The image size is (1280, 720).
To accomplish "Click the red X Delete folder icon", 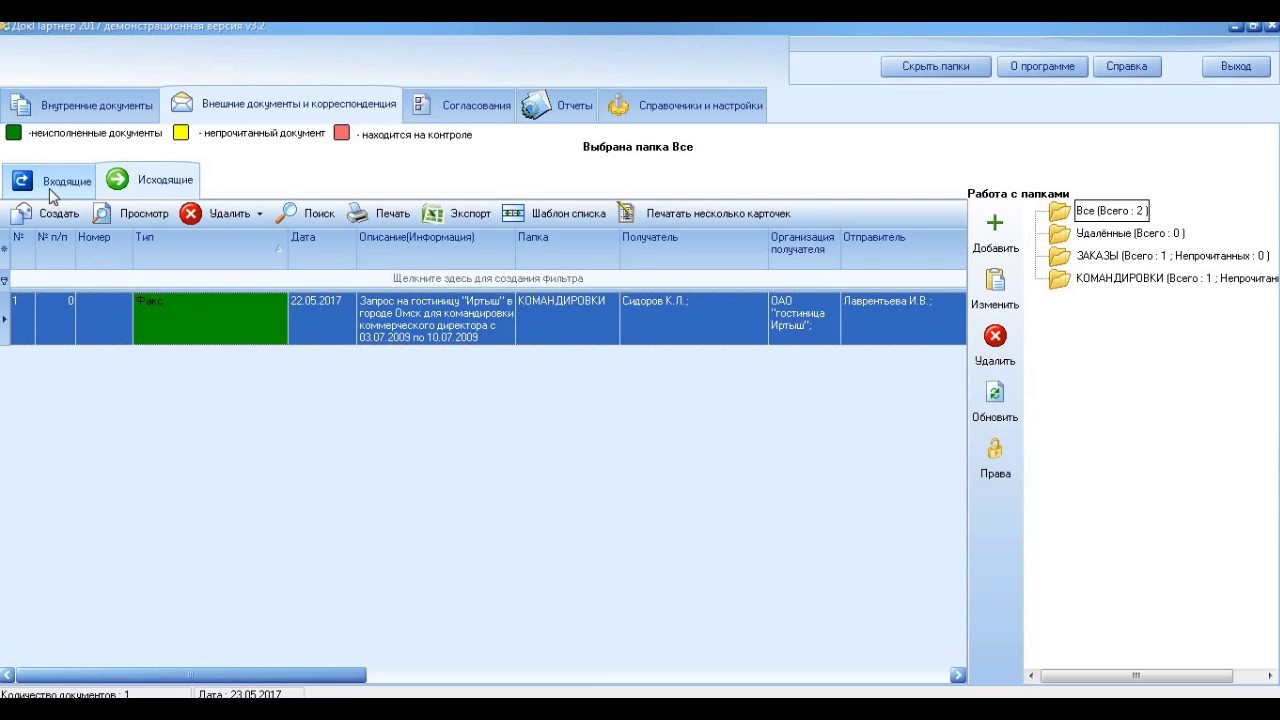I will 995,336.
